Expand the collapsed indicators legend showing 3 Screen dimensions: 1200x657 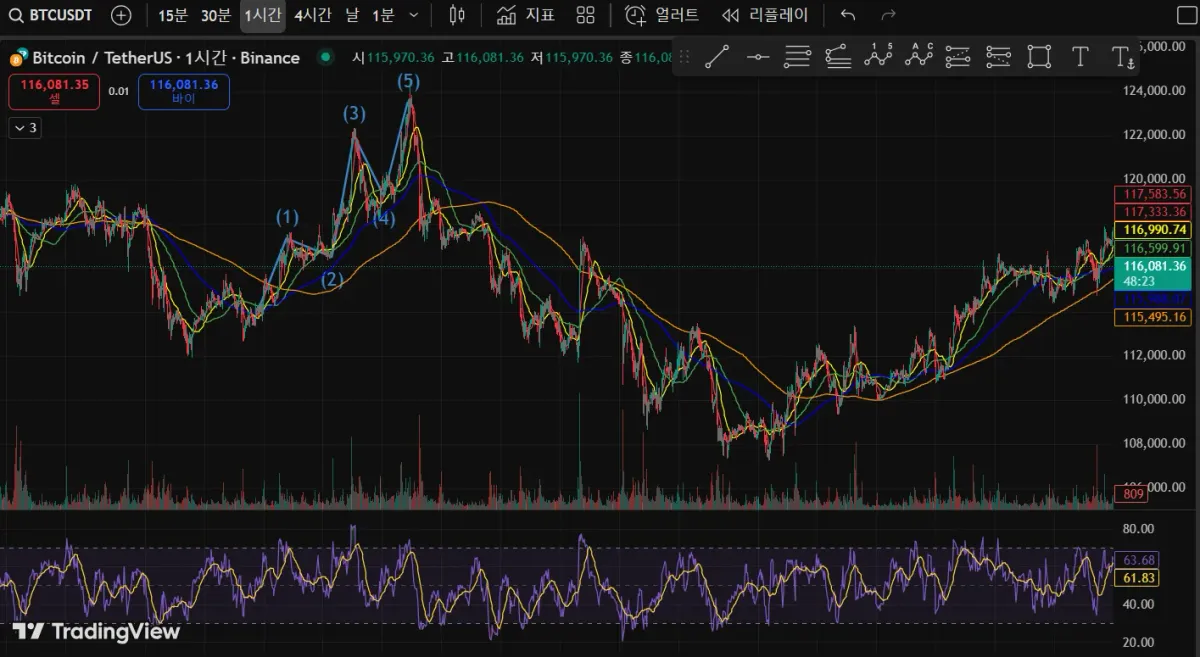[24, 128]
